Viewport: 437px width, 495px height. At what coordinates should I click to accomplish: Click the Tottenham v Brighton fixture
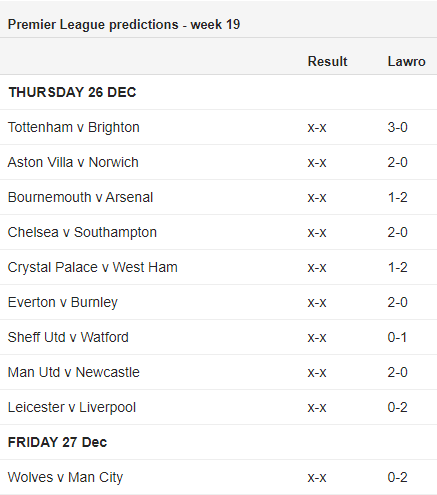point(74,127)
